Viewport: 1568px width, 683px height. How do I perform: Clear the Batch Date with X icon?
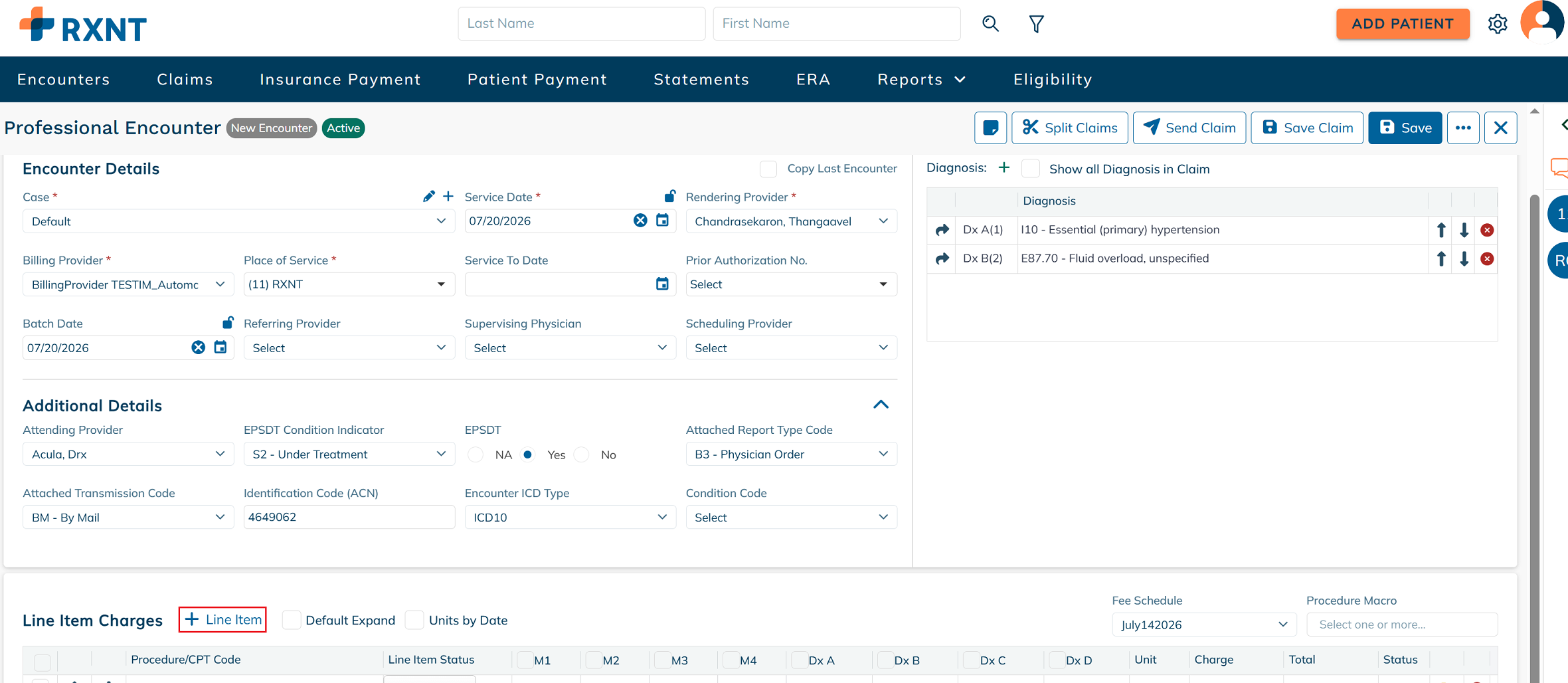point(198,347)
